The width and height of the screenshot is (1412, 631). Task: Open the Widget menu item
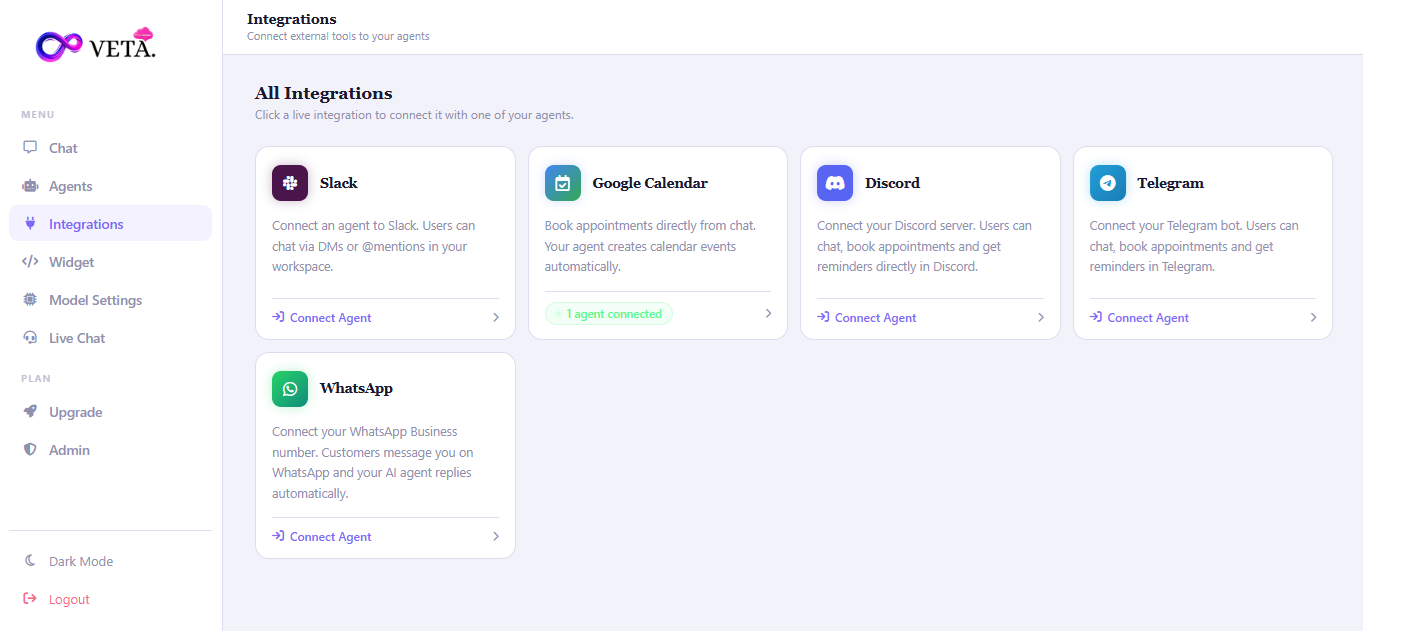point(110,262)
